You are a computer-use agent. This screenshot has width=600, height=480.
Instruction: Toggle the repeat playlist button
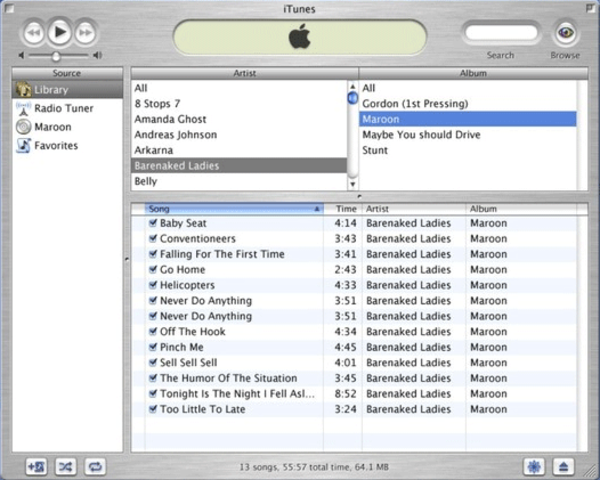click(x=95, y=467)
